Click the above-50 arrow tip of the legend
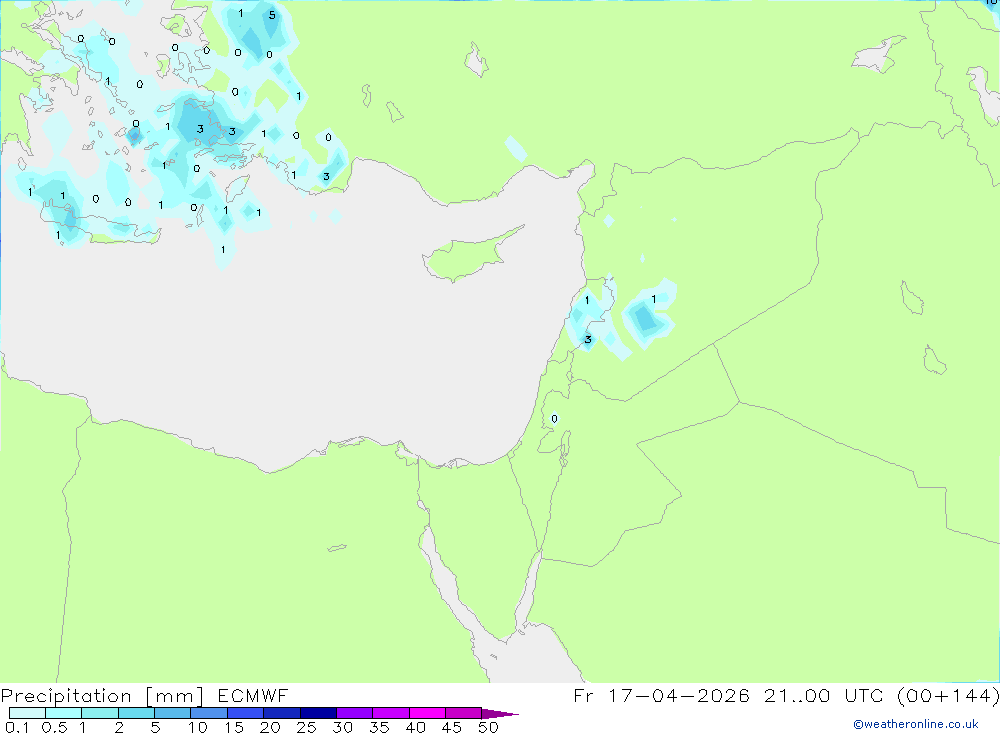 point(500,714)
